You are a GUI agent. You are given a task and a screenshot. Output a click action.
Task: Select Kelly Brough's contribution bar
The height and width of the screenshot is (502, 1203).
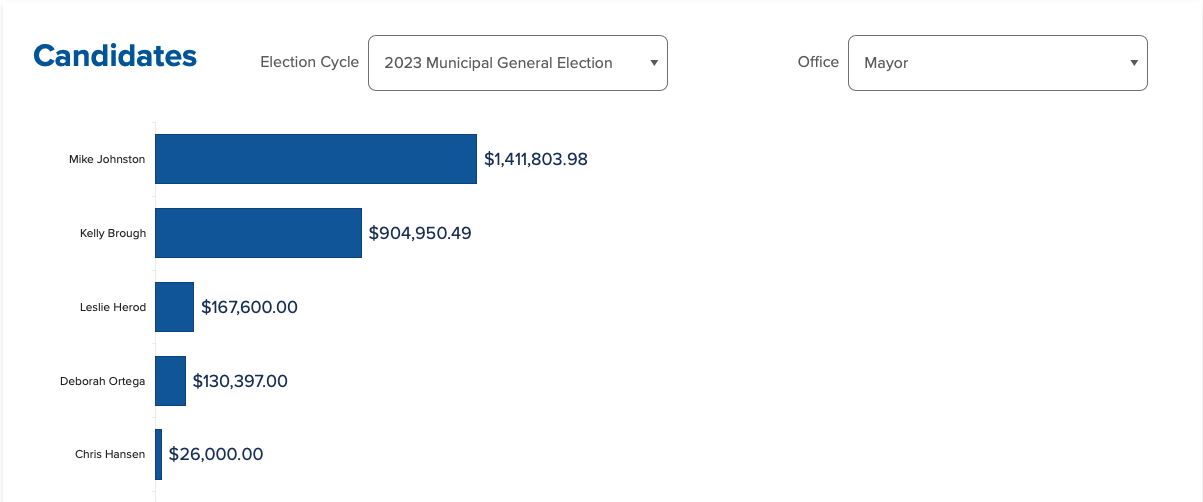tap(258, 233)
